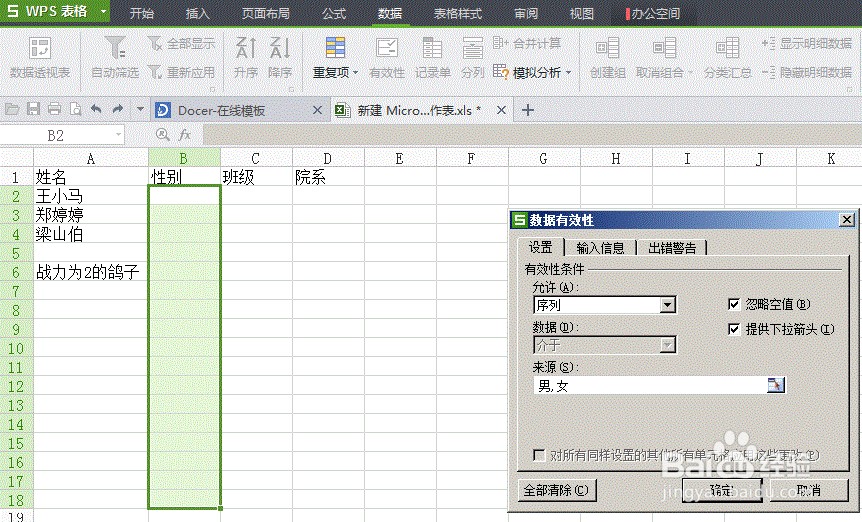This screenshot has width=862, height=522.
Task: Add a new document tab with plus
Action: pos(527,110)
